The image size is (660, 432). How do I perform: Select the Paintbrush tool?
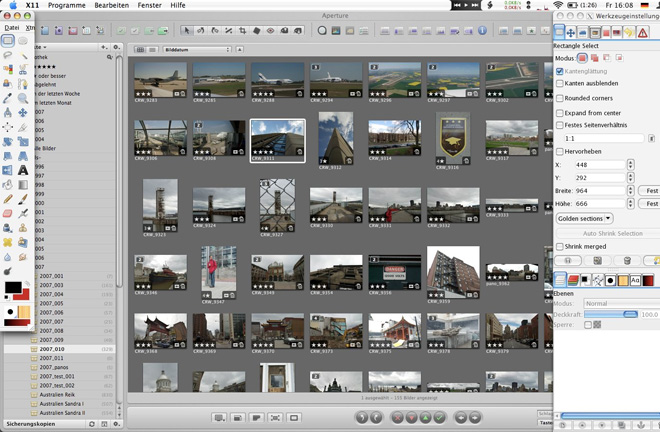click(x=23, y=199)
